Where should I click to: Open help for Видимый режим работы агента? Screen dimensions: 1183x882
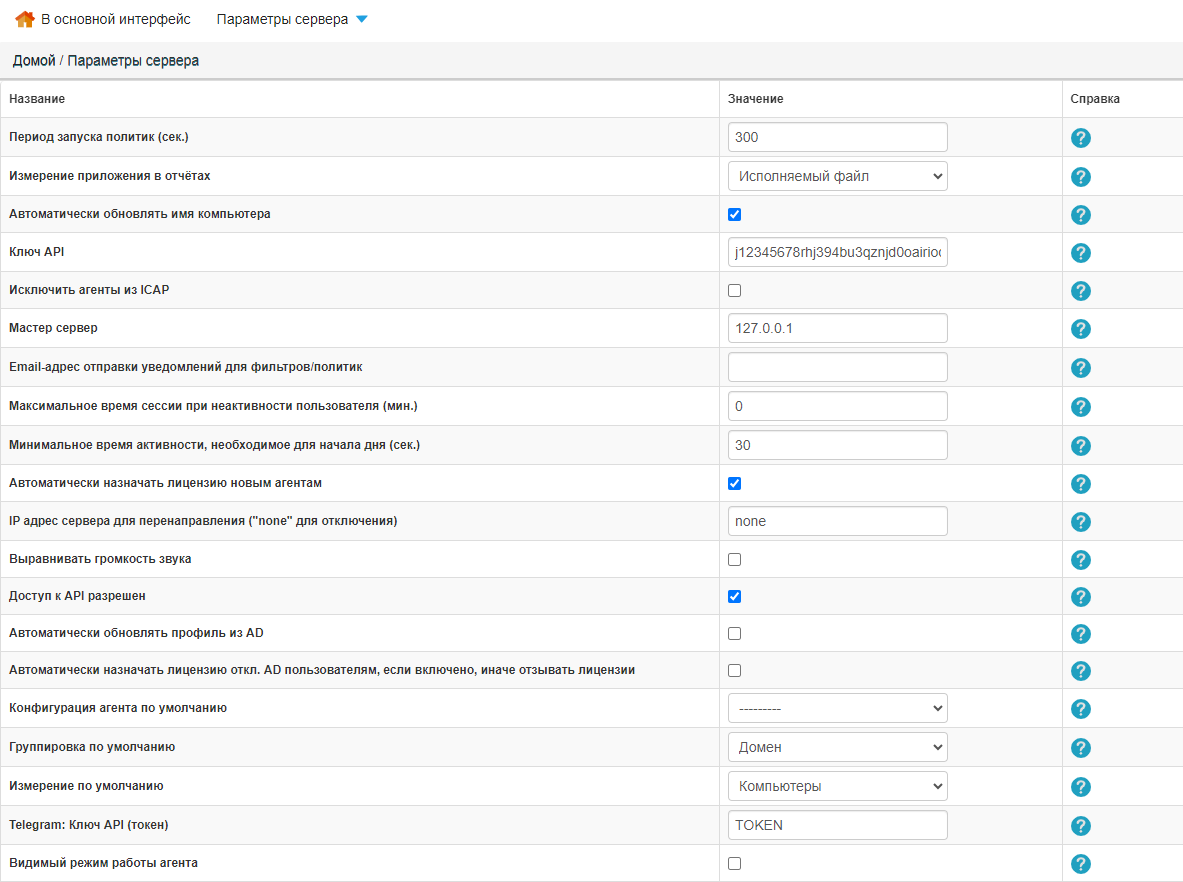point(1080,863)
